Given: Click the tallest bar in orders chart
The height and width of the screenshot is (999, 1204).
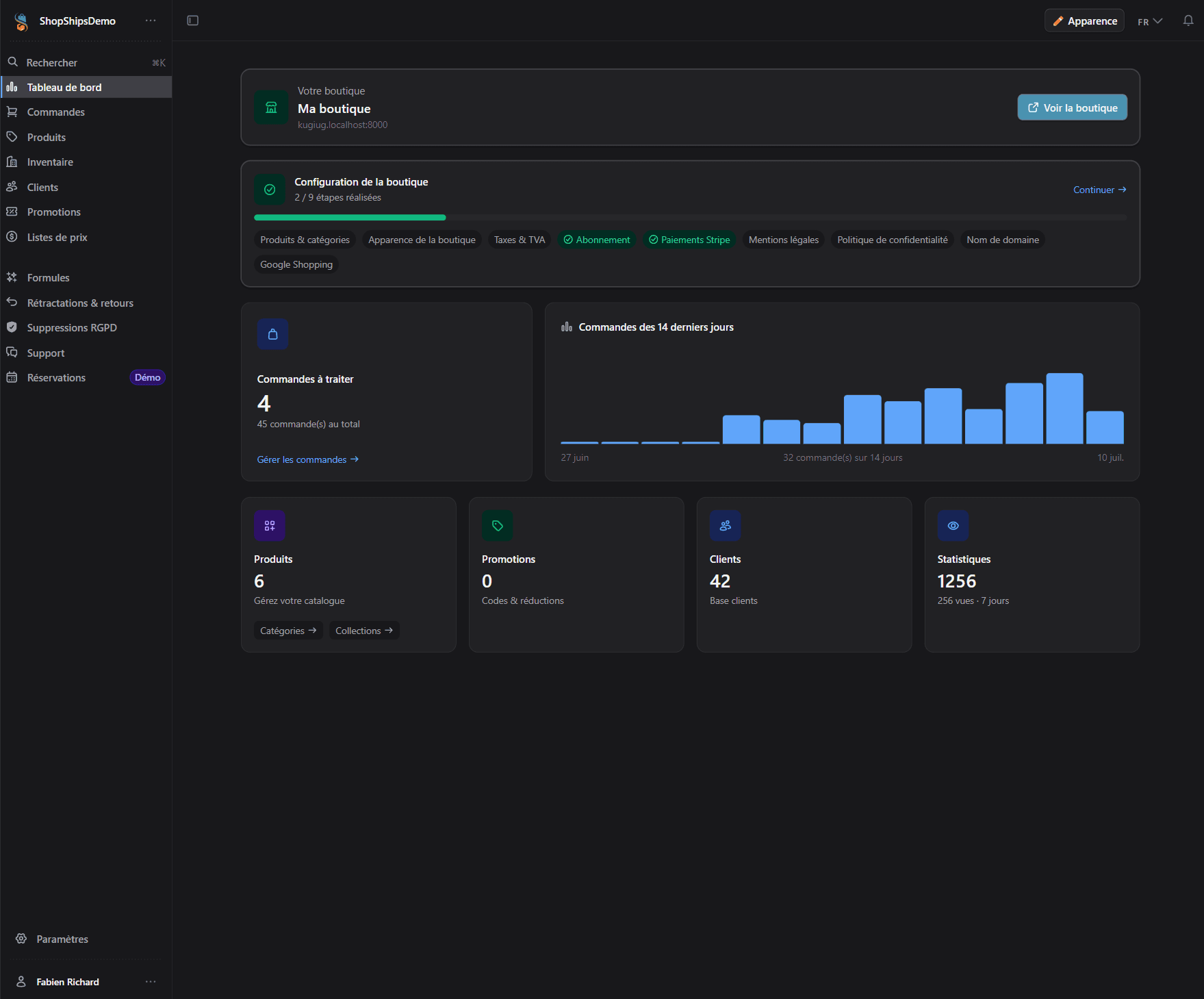Looking at the screenshot, I should tap(1064, 409).
